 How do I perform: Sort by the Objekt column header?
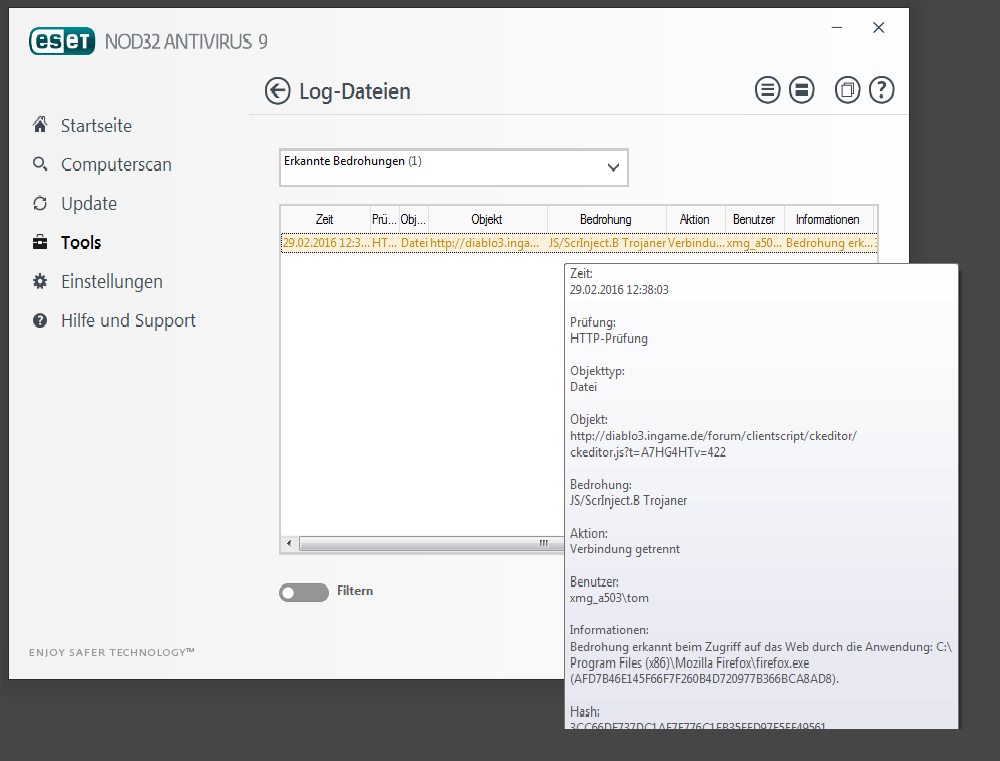coord(487,219)
